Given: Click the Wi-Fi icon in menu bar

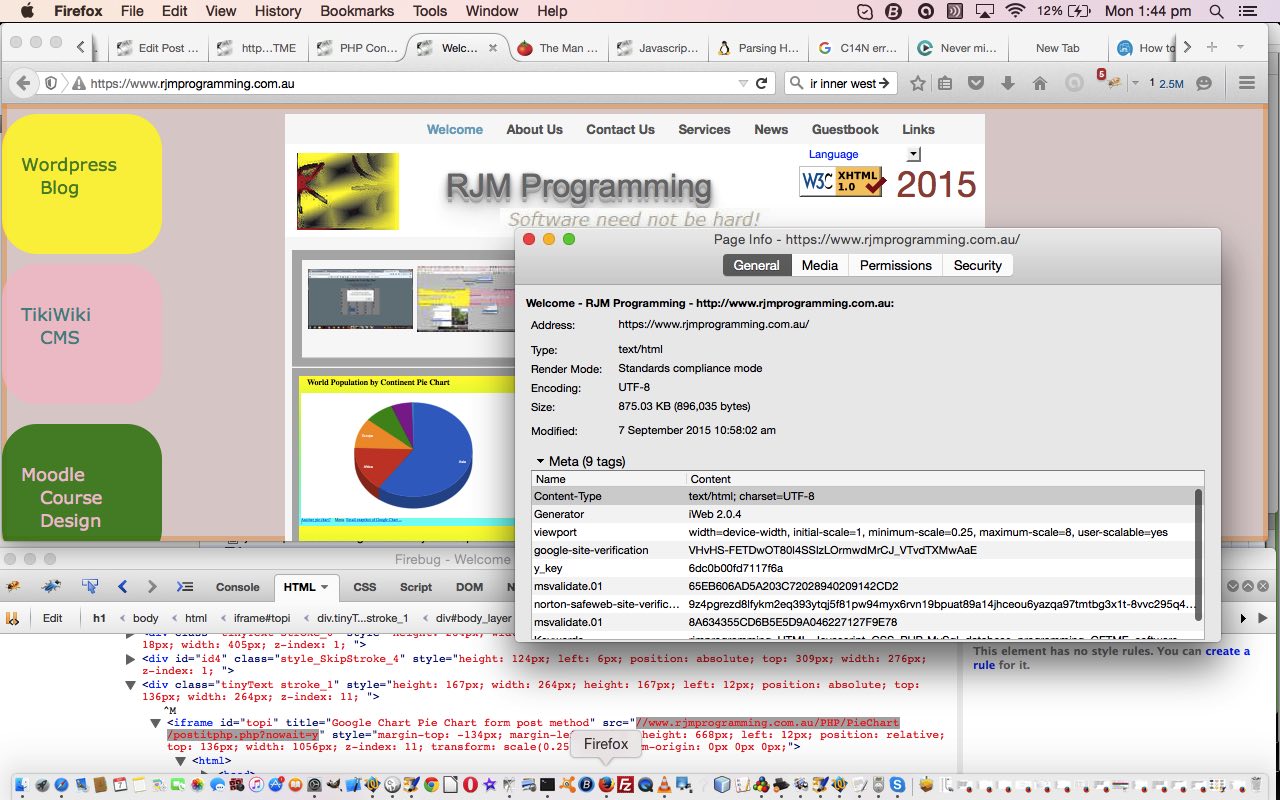Looking at the screenshot, I should click(1015, 11).
